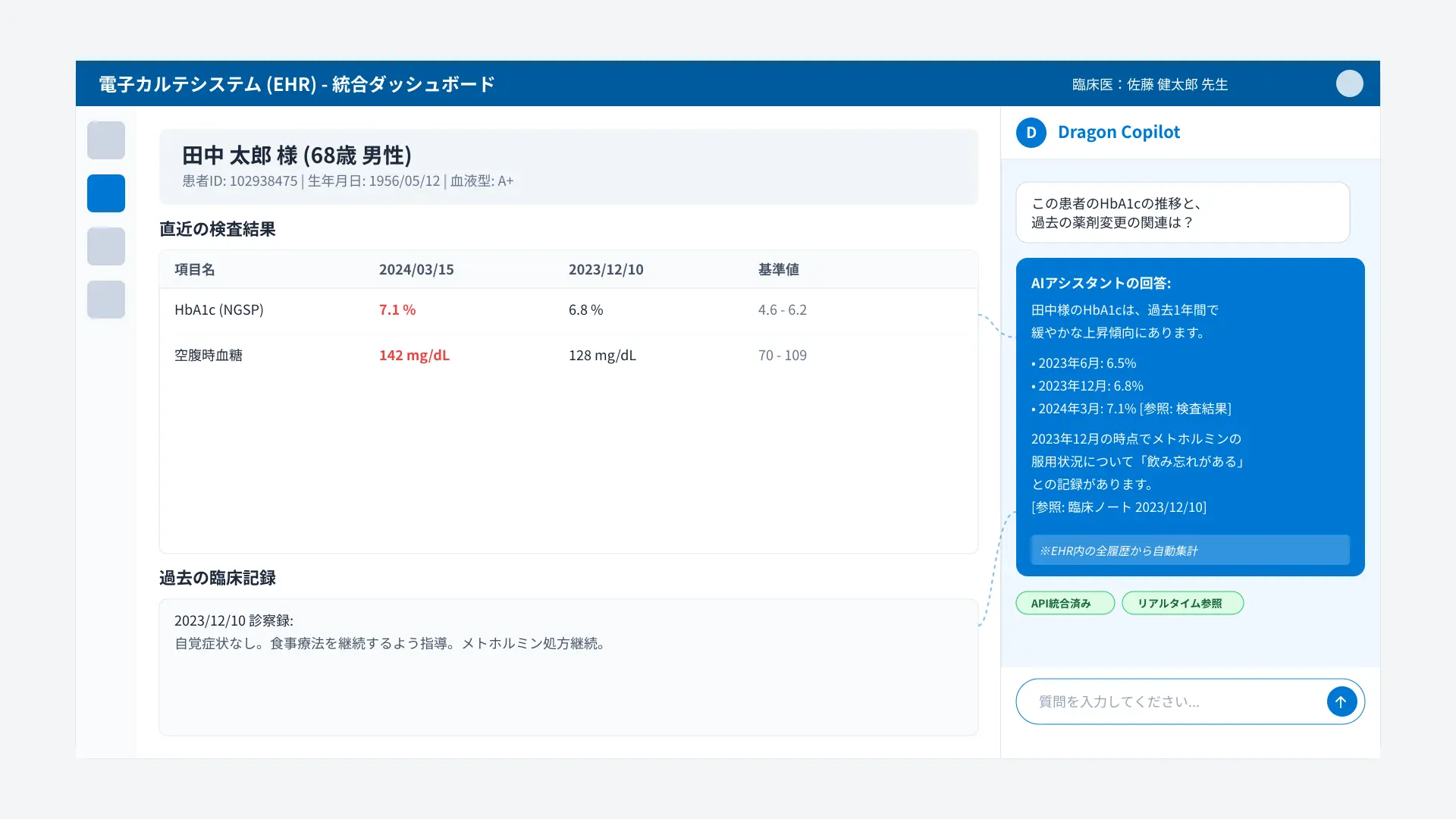
Task: Select the active blue sidebar icon
Action: pyautogui.click(x=106, y=193)
